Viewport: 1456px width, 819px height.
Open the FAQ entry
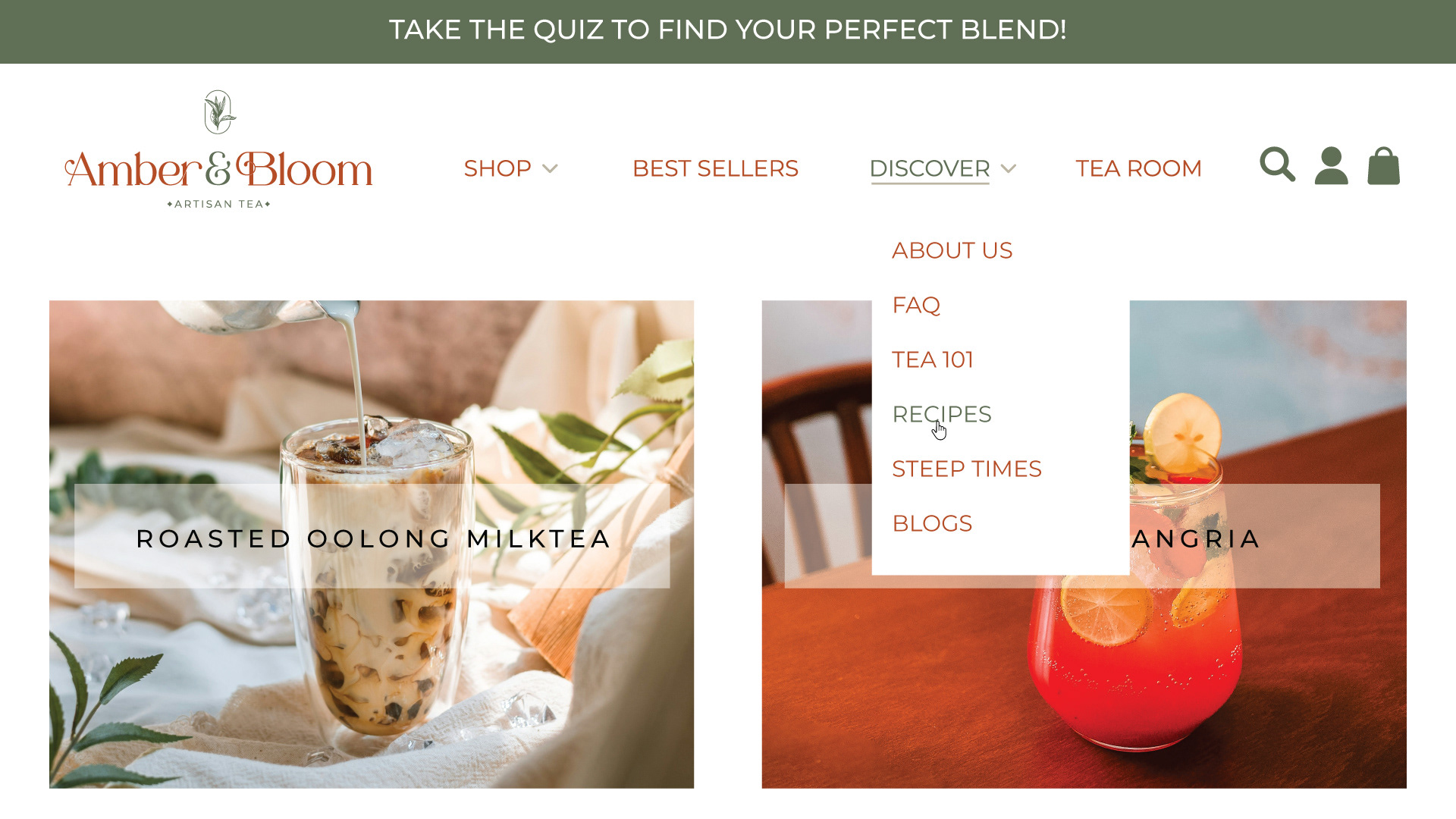916,305
